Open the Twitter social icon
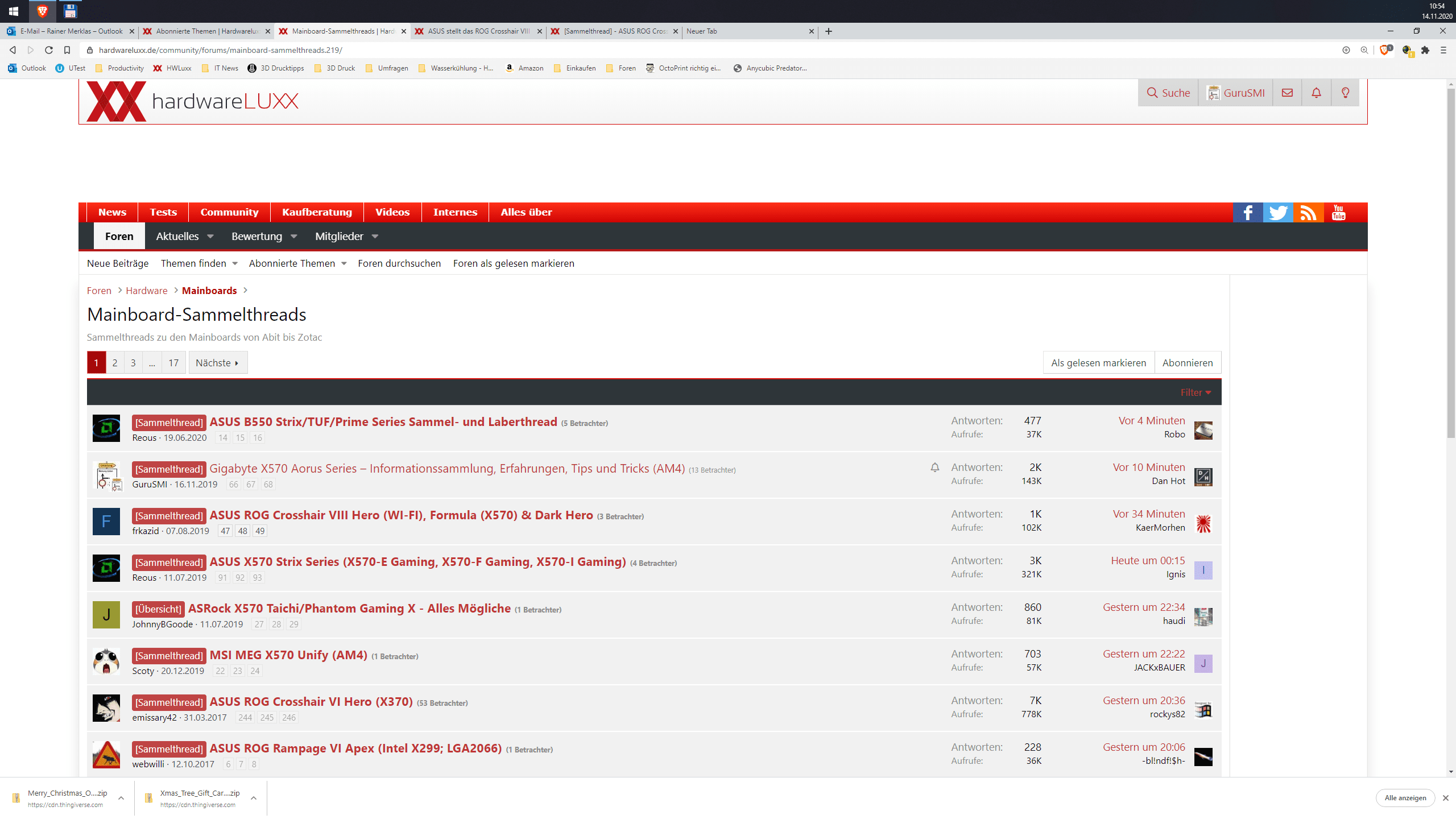 (x=1278, y=213)
